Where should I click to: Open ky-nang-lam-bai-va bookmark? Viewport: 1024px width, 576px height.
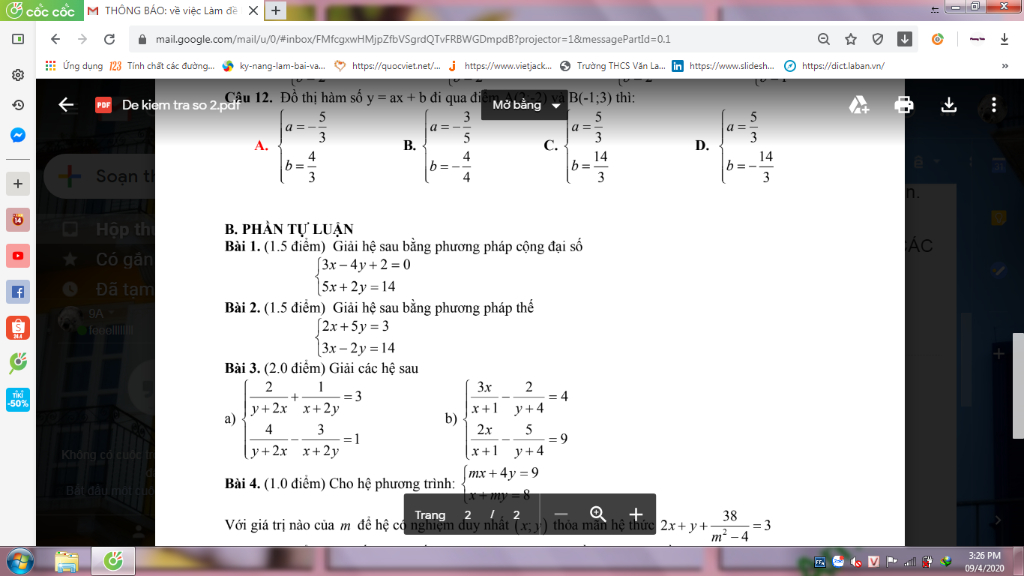274,66
